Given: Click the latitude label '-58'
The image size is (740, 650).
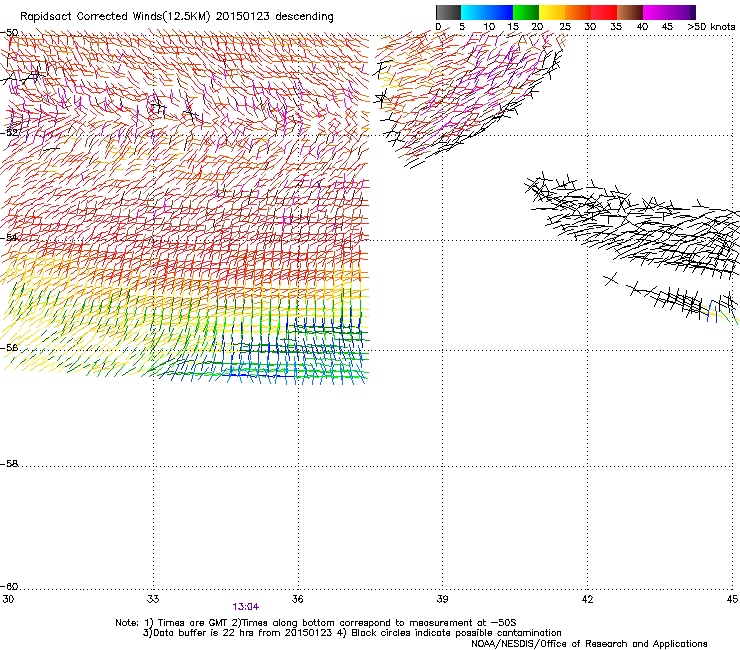Looking at the screenshot, I should click(9, 464).
